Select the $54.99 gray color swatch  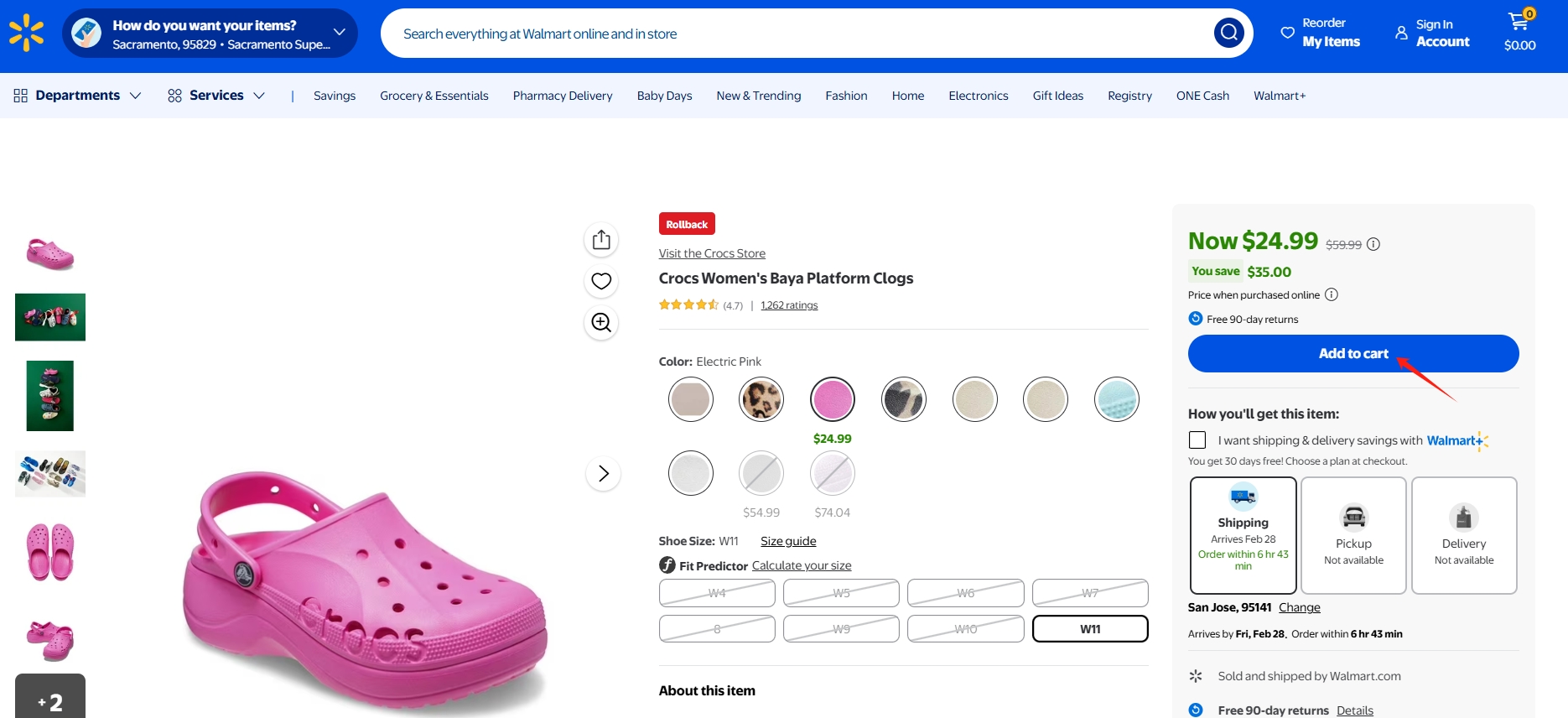[x=761, y=474]
